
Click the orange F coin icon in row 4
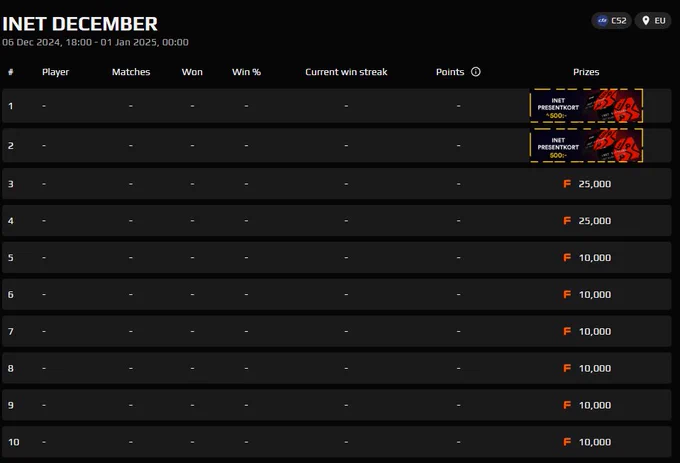tap(567, 221)
